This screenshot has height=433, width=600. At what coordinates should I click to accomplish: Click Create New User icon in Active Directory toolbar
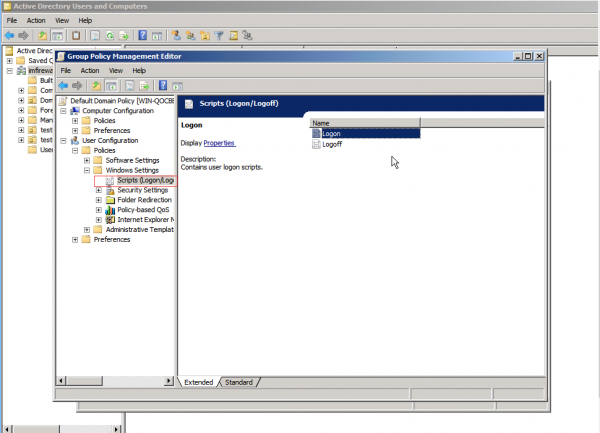point(176,36)
